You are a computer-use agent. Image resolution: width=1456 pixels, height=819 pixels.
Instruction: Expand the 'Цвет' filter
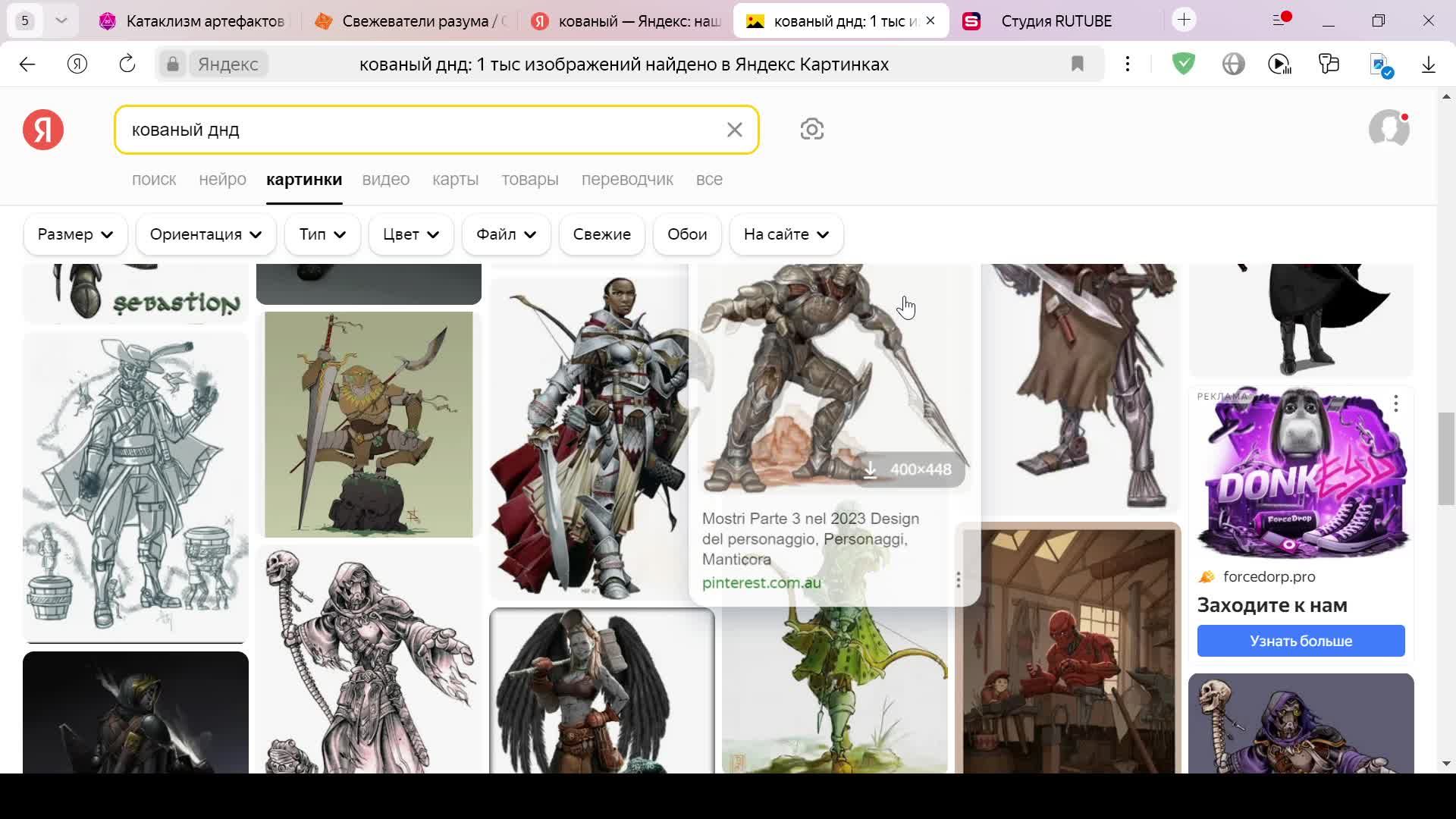point(411,234)
